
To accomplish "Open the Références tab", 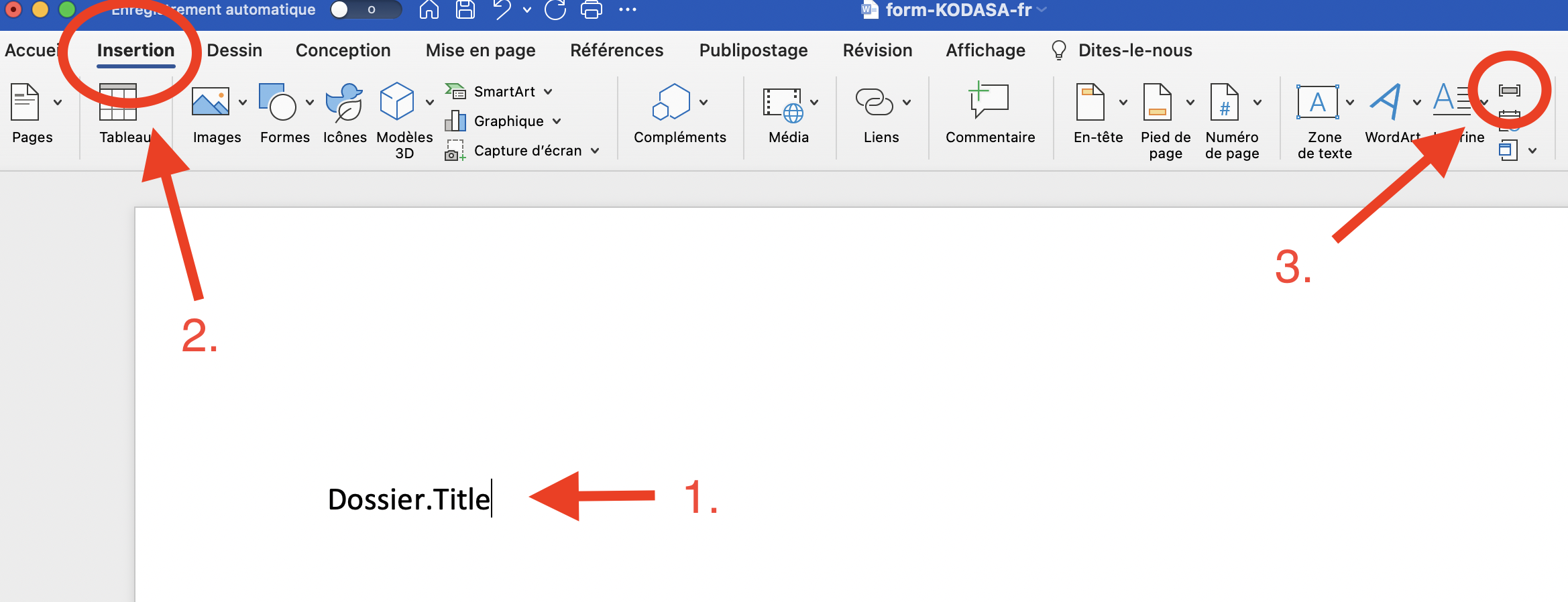I will [x=616, y=50].
